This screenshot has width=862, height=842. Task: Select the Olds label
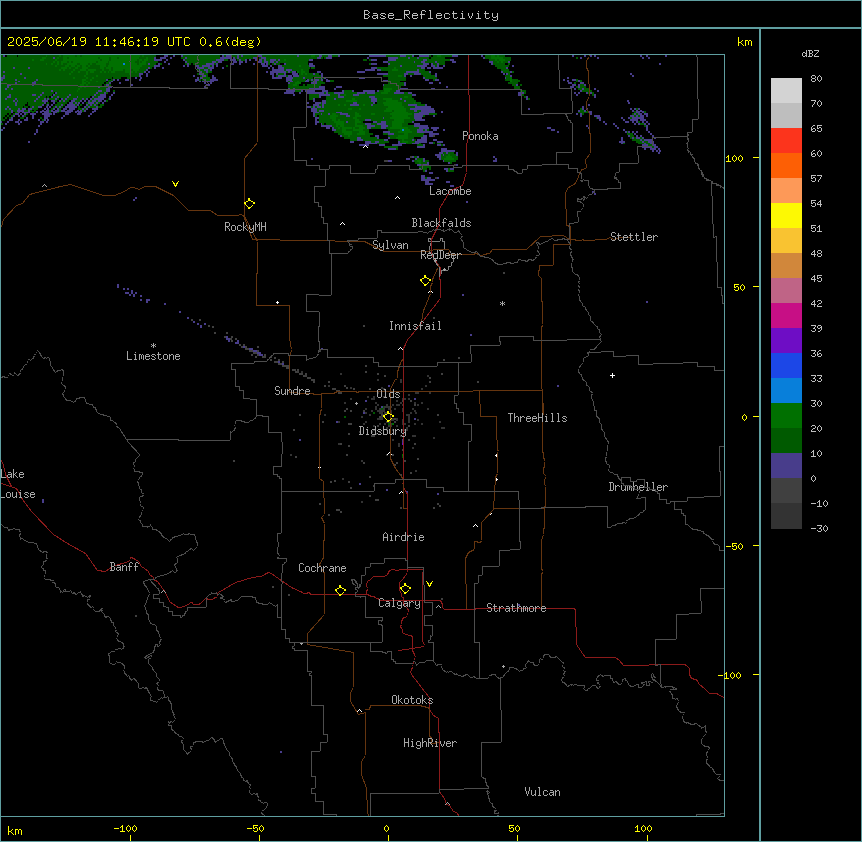coord(388,394)
